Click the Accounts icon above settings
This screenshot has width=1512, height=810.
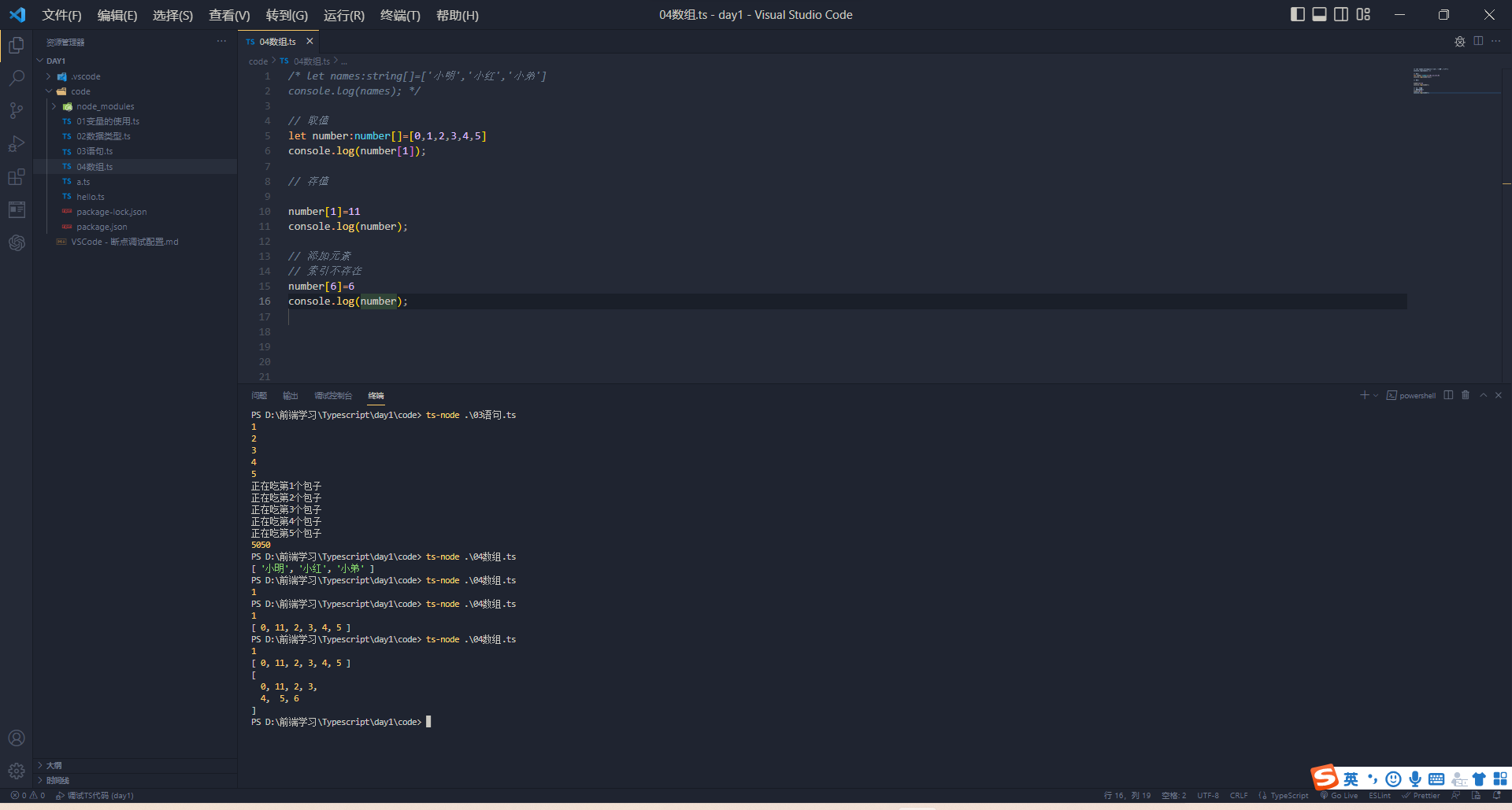pyautogui.click(x=17, y=738)
